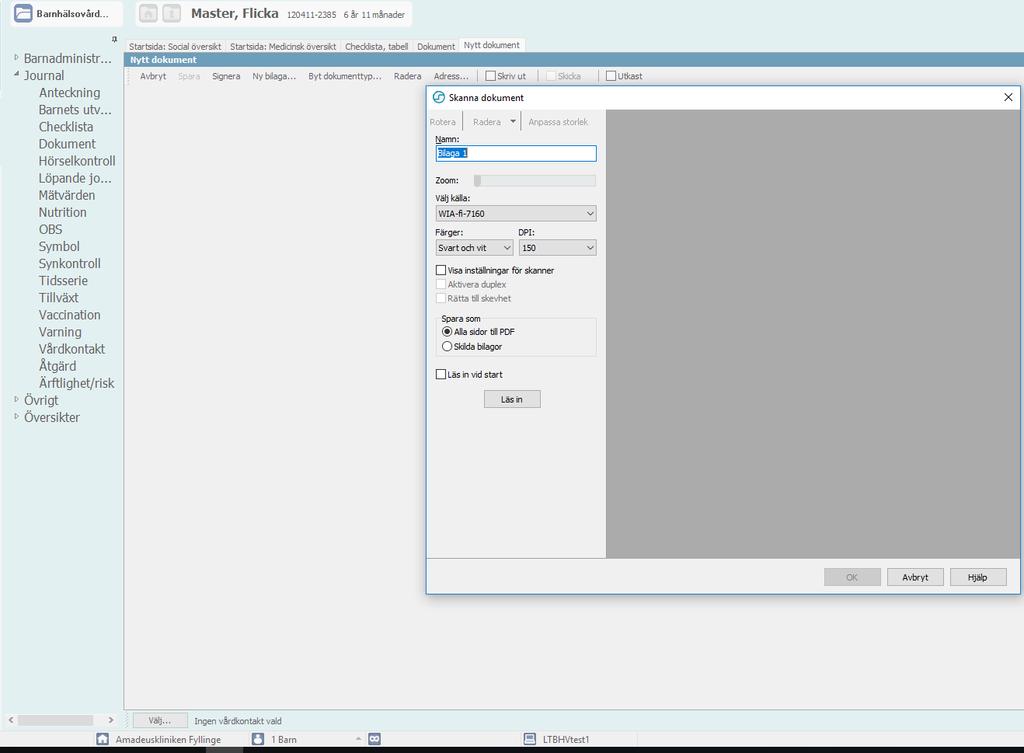Select Alla sidor till PDF radio button
1024x753 pixels.
point(447,332)
